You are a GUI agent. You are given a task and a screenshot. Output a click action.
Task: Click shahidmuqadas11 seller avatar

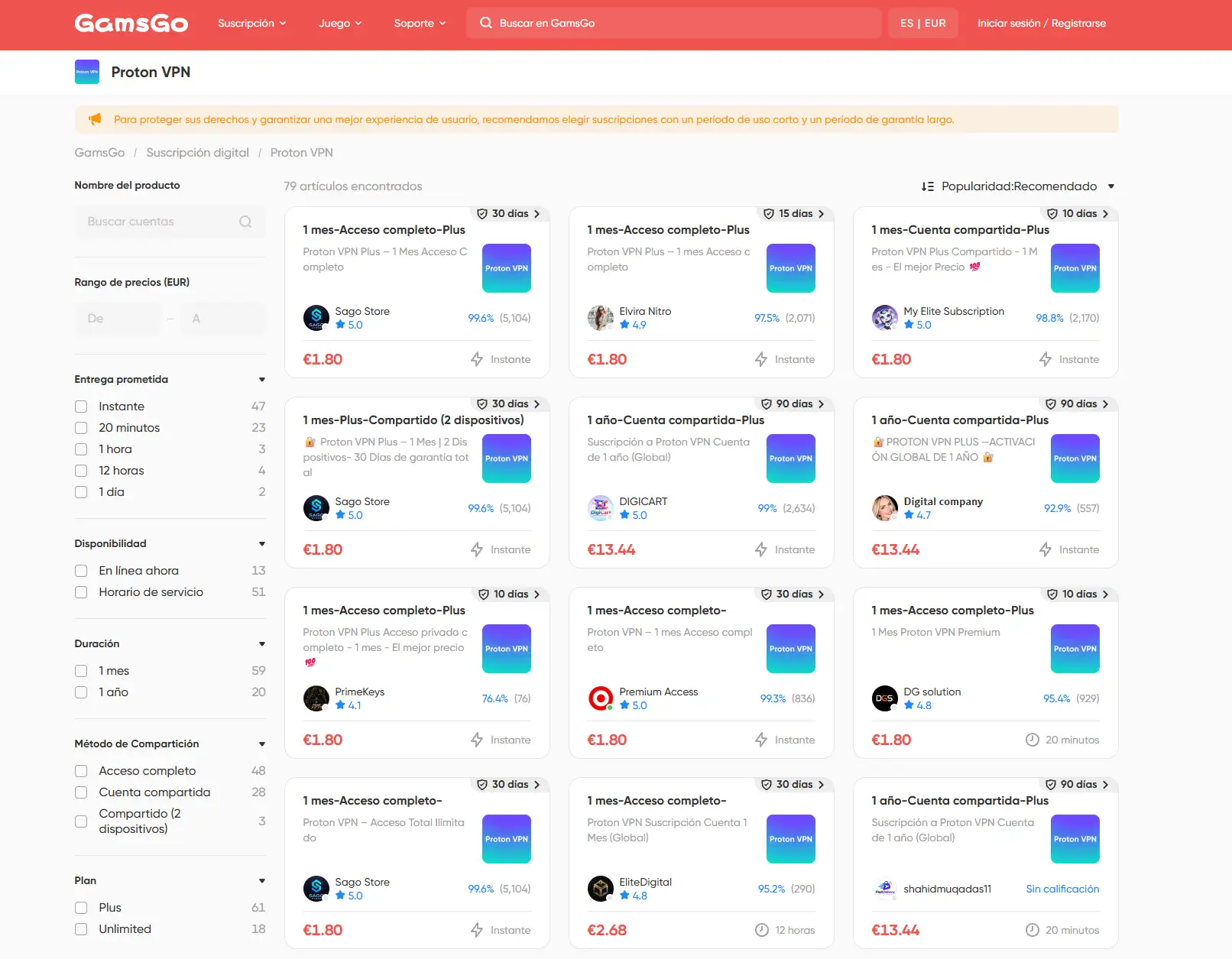885,889
